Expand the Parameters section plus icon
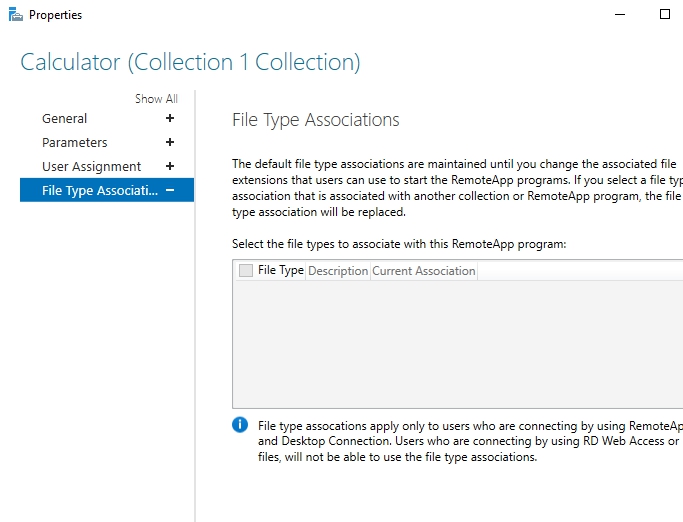Viewport: 683px width, 522px height. point(170,143)
